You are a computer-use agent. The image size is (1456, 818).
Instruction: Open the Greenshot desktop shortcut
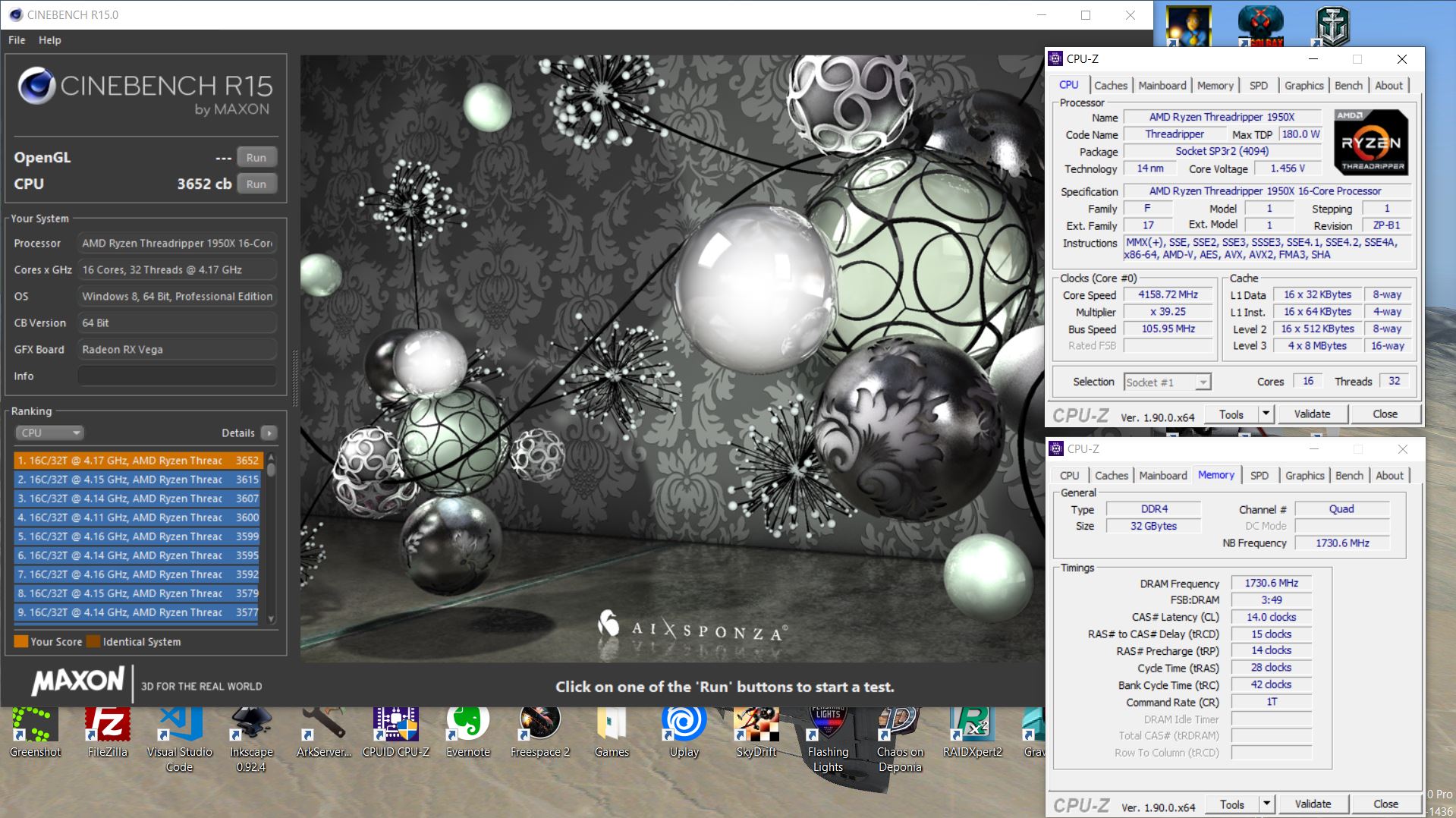pyautogui.click(x=35, y=732)
